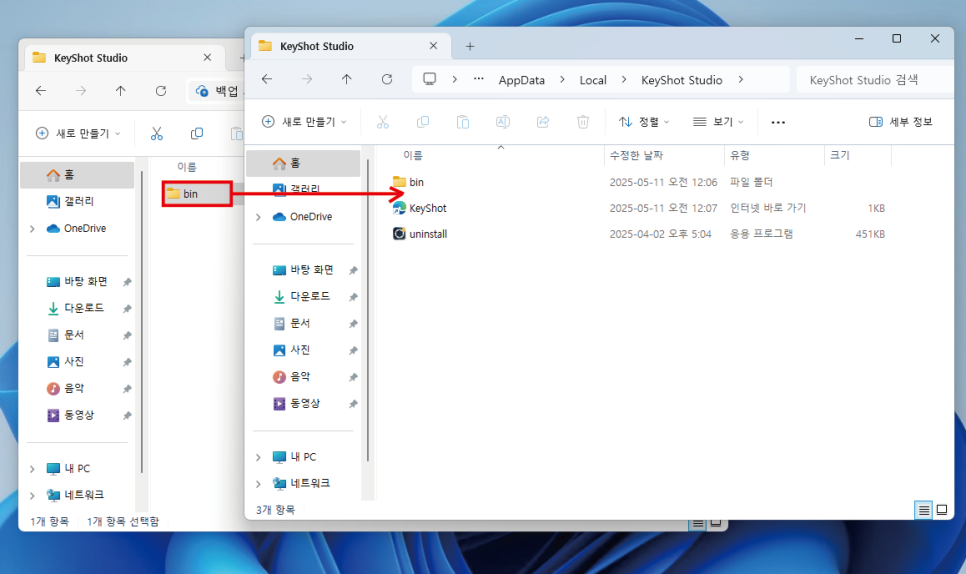Expand OneDrive in front window sidebar

tap(259, 217)
